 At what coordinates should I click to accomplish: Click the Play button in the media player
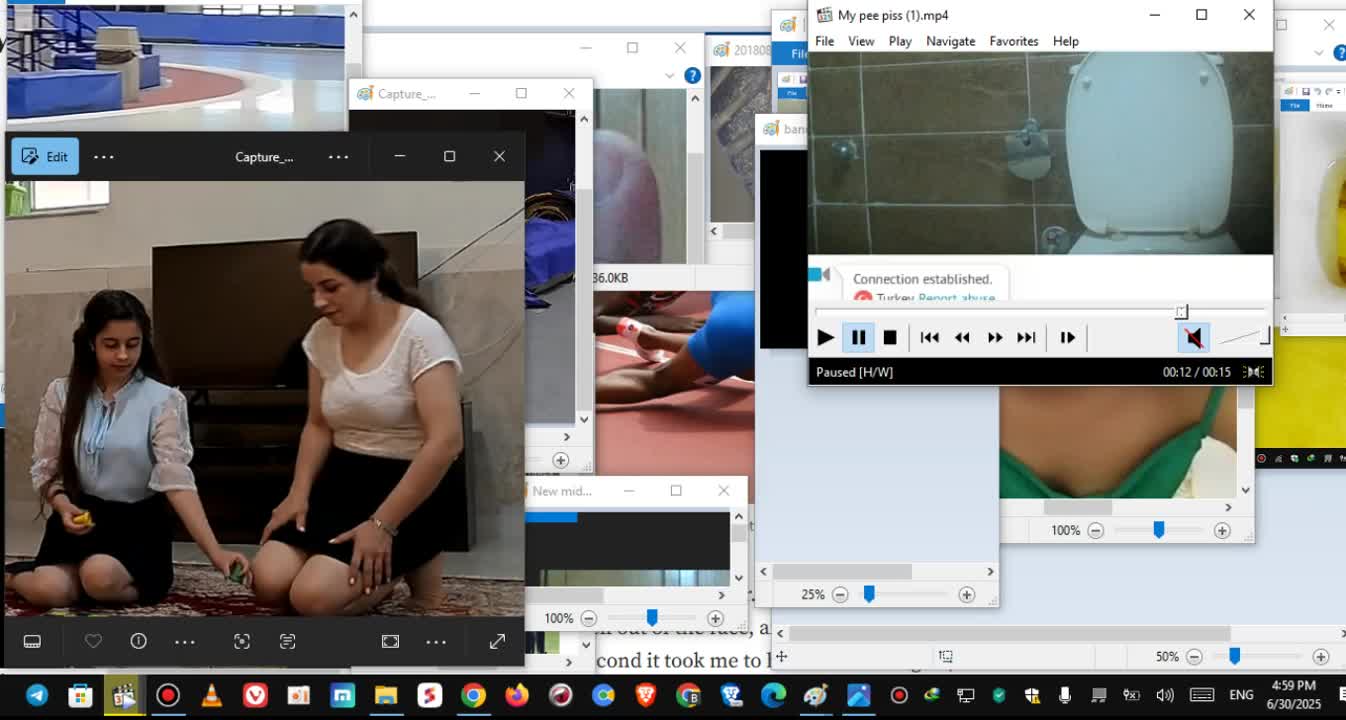pyautogui.click(x=825, y=338)
